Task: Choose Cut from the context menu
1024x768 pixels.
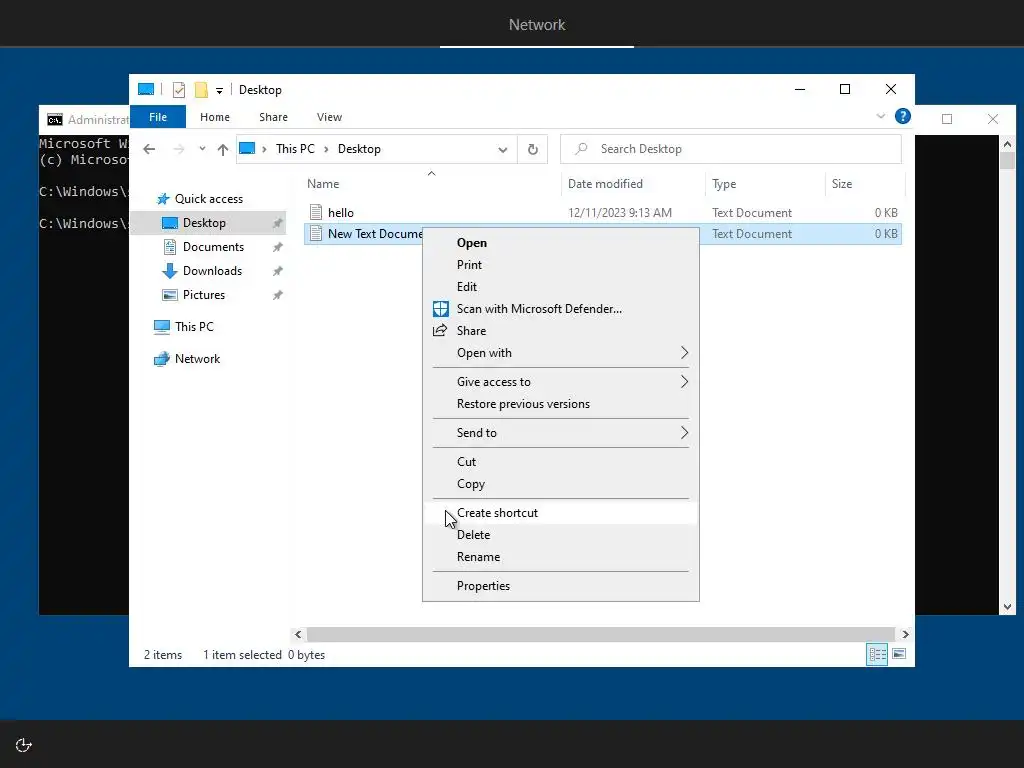Action: (561, 462)
